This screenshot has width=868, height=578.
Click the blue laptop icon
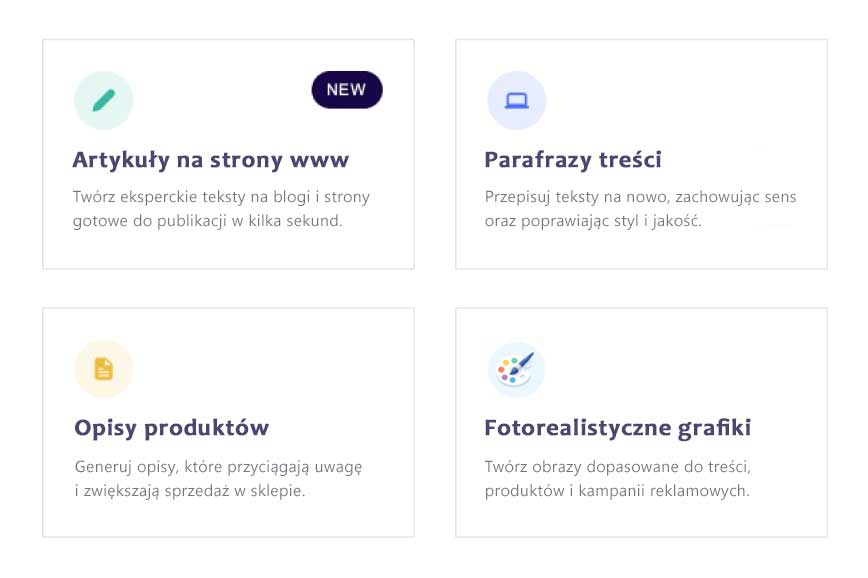click(516, 100)
